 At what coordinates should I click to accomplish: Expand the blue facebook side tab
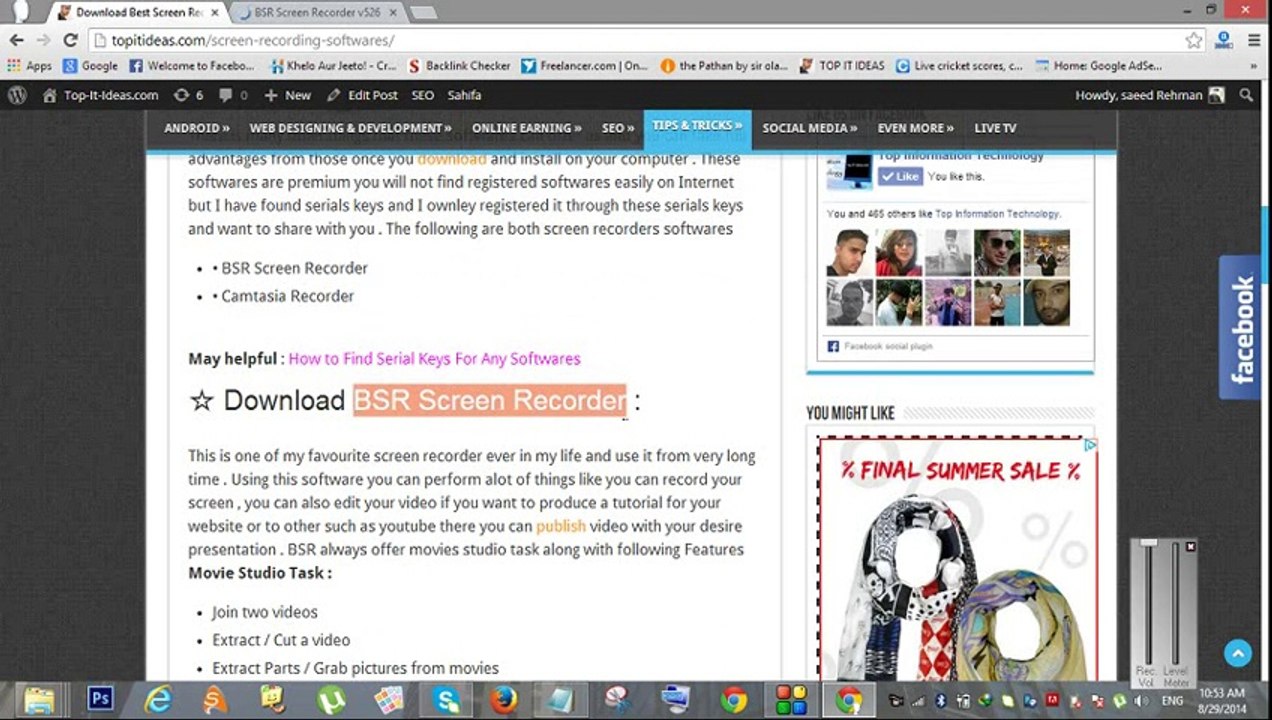[1241, 328]
